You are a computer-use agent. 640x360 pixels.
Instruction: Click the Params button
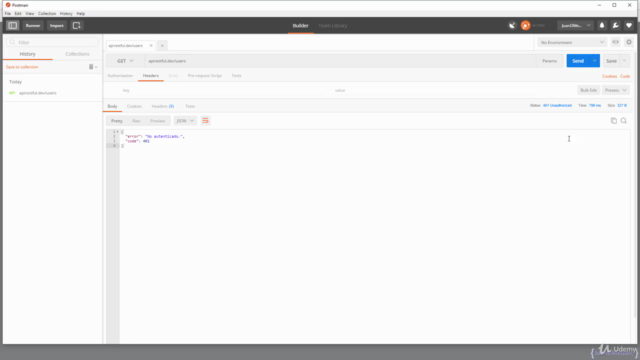(549, 61)
